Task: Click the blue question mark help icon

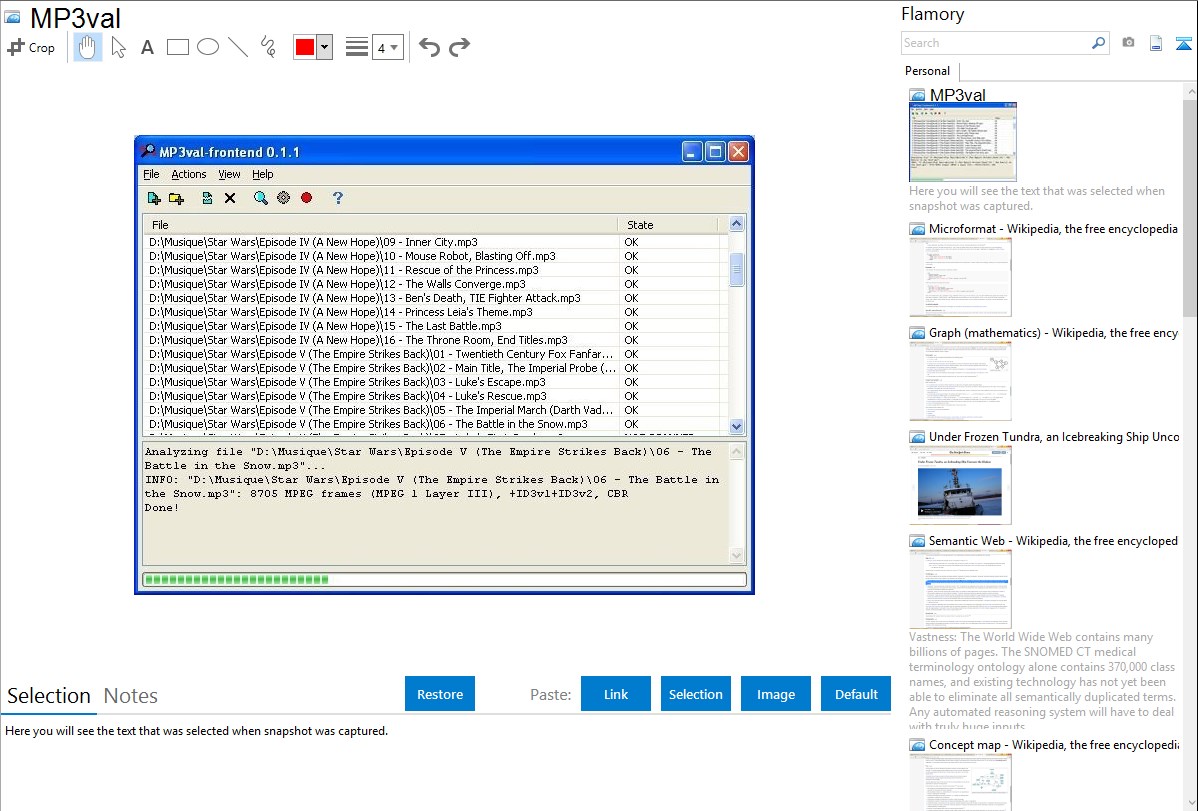Action: pos(338,198)
